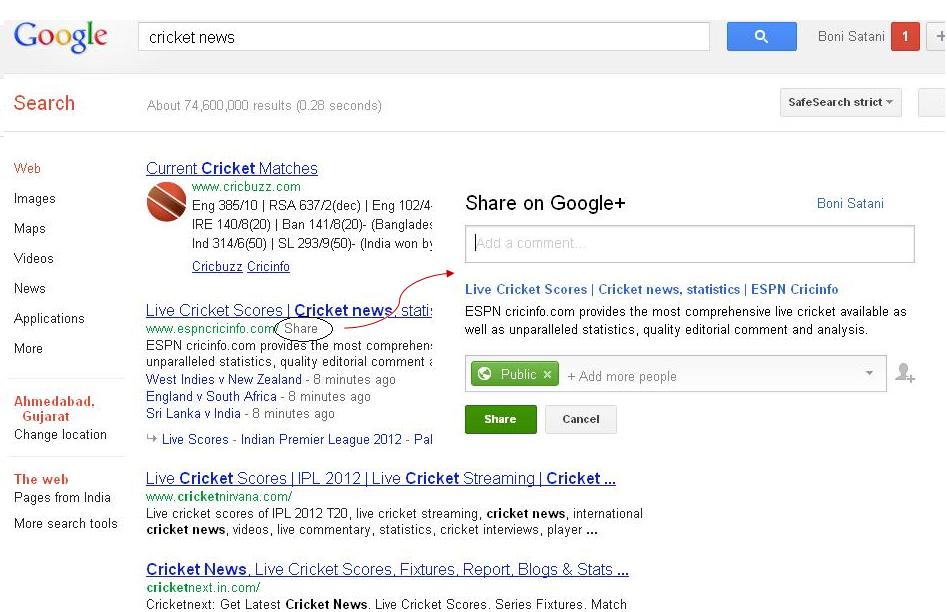Image resolution: width=947 pixels, height=612 pixels.
Task: Open the red notifications counter badge
Action: 905,36
